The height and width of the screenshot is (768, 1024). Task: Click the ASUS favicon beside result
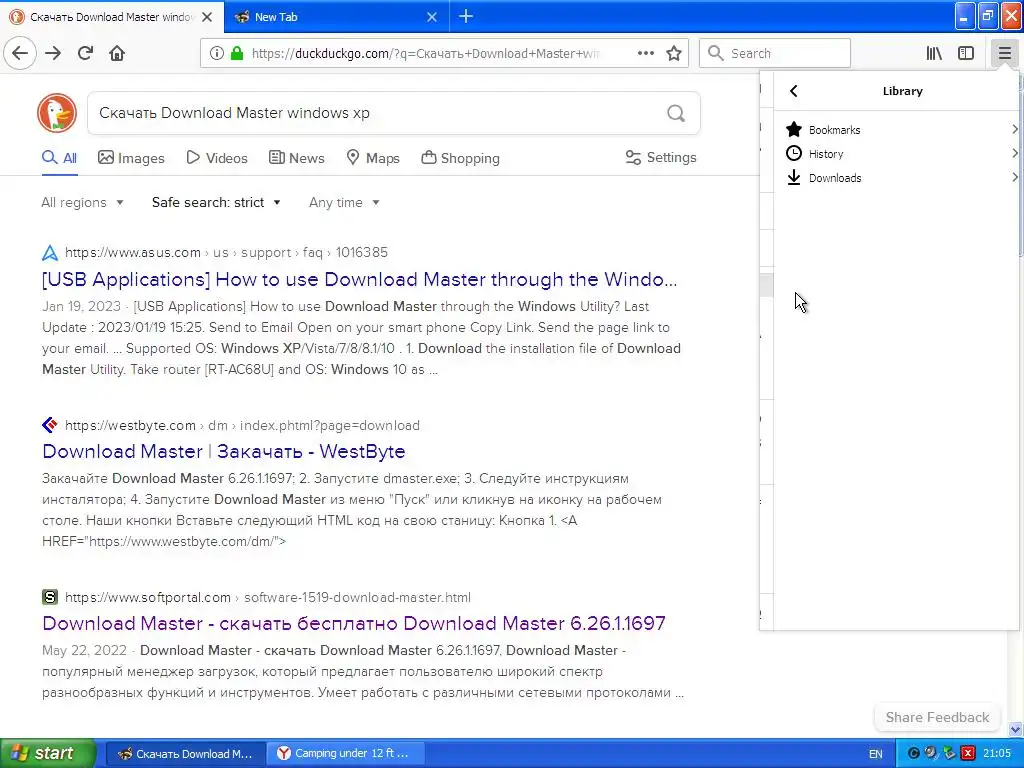pos(50,252)
